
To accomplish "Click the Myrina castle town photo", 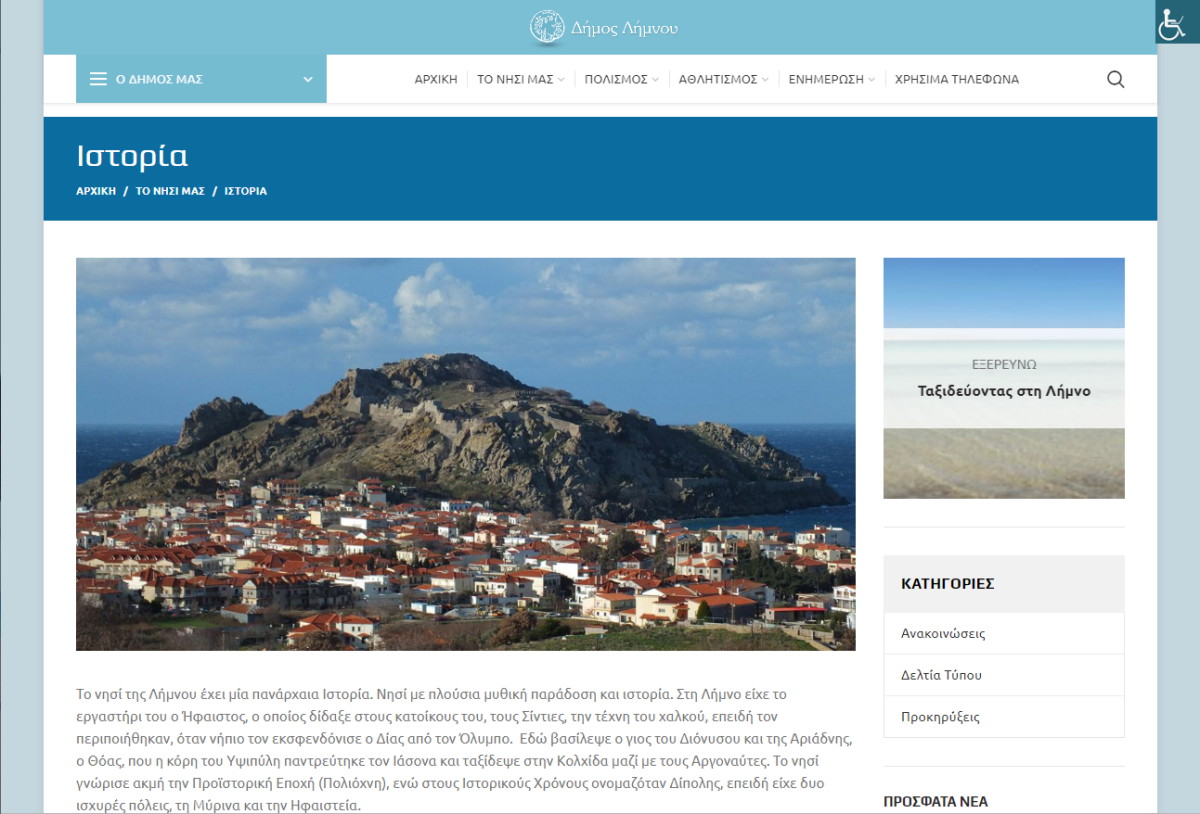I will pyautogui.click(x=465, y=454).
